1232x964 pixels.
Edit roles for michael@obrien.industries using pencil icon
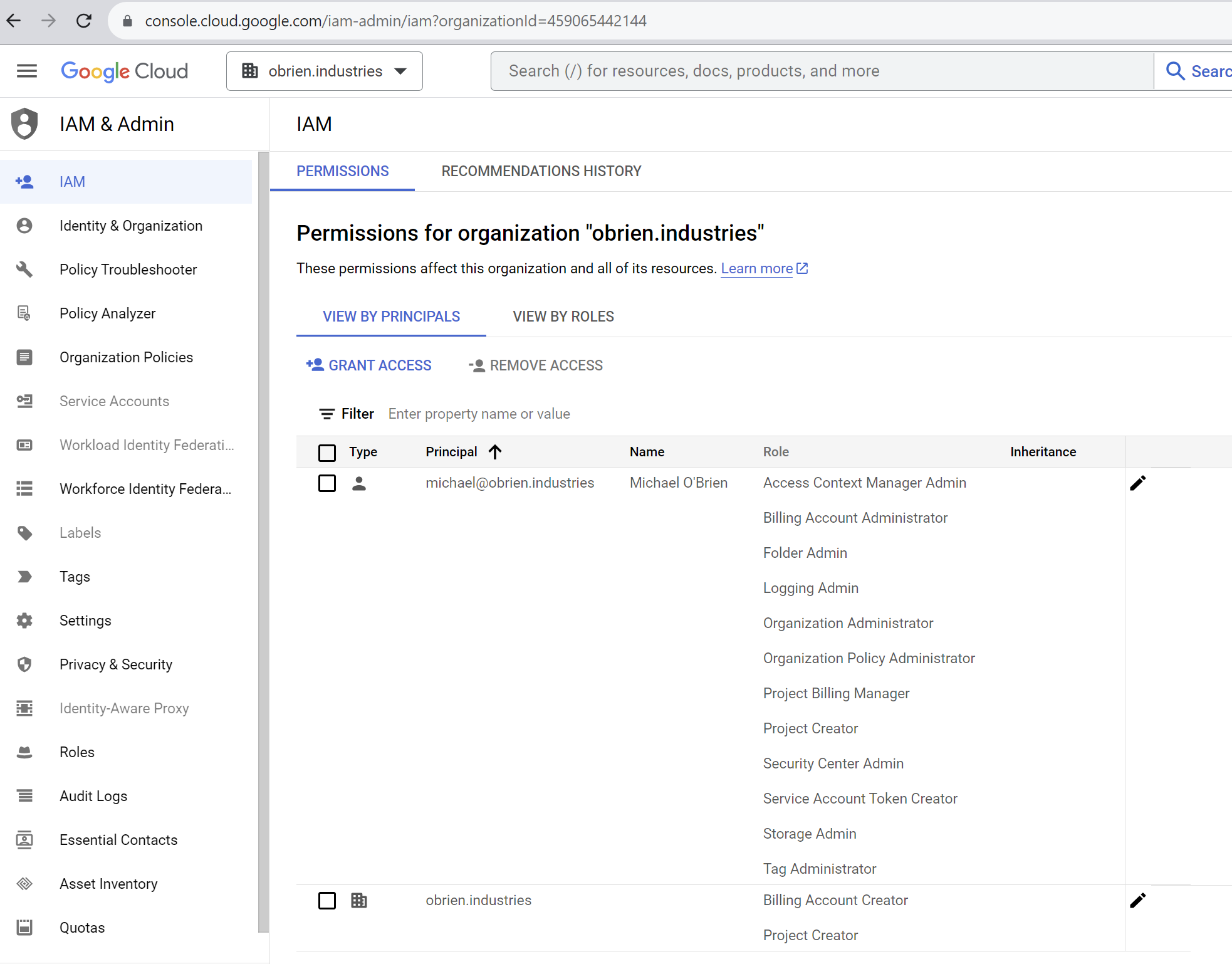pos(1139,483)
